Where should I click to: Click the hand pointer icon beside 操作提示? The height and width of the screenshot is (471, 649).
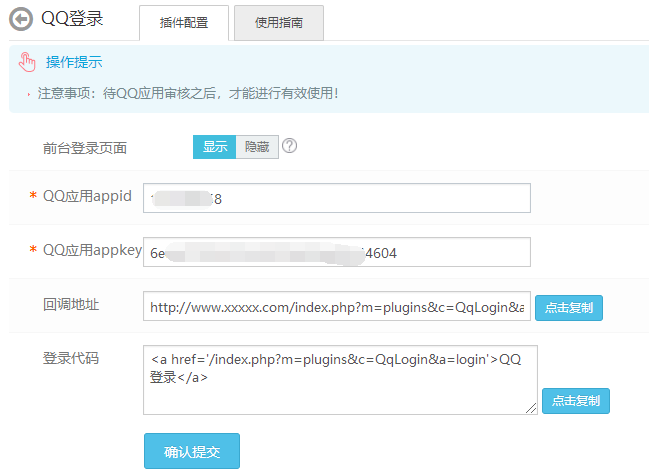(27, 62)
